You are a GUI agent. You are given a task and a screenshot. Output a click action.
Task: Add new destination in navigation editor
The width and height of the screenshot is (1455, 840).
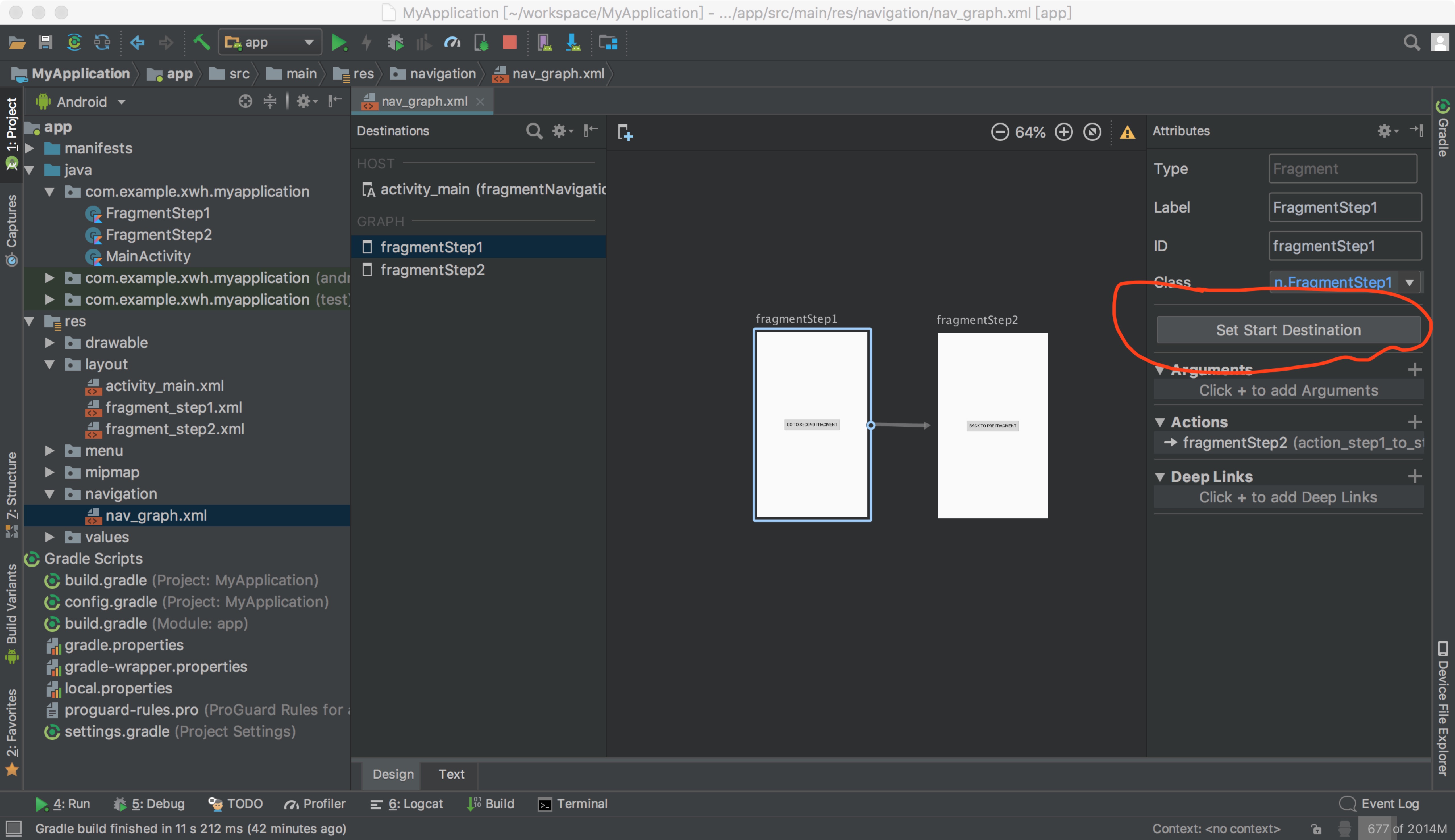click(625, 132)
